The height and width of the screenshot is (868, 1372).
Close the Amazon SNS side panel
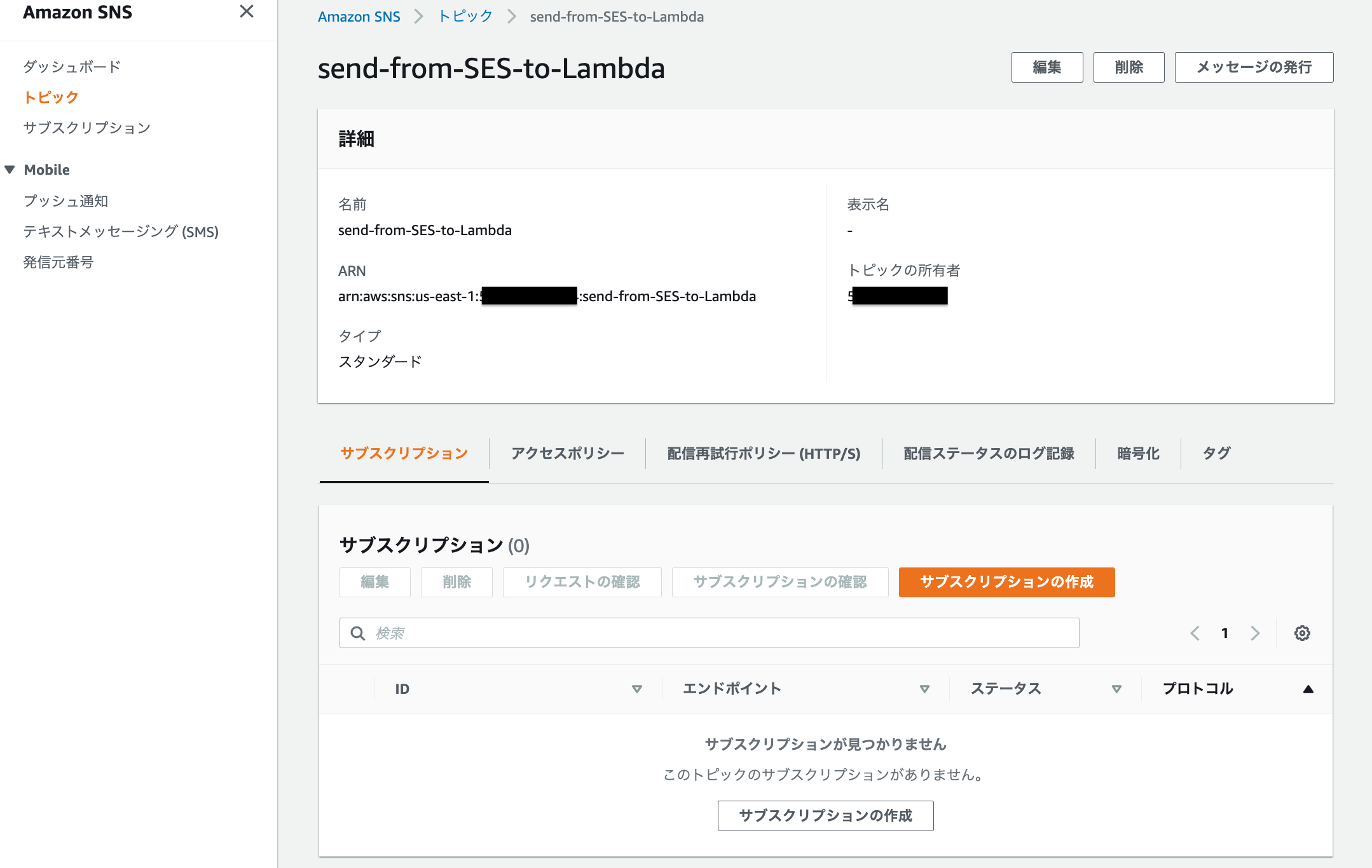[x=248, y=11]
